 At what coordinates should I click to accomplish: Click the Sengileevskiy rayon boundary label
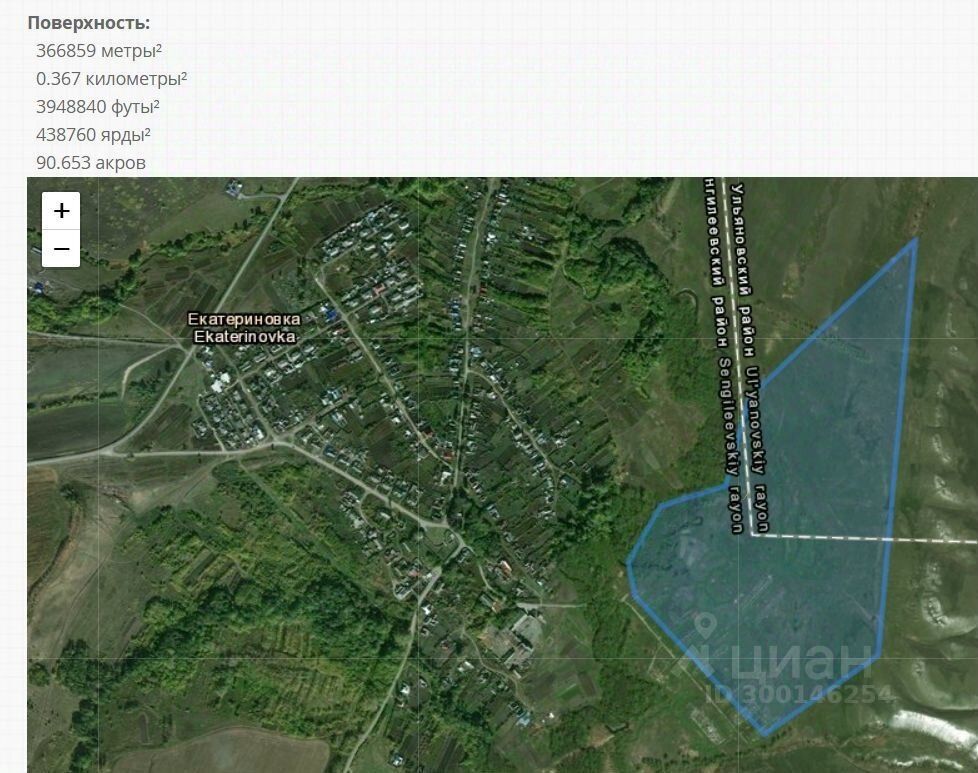[x=731, y=445]
